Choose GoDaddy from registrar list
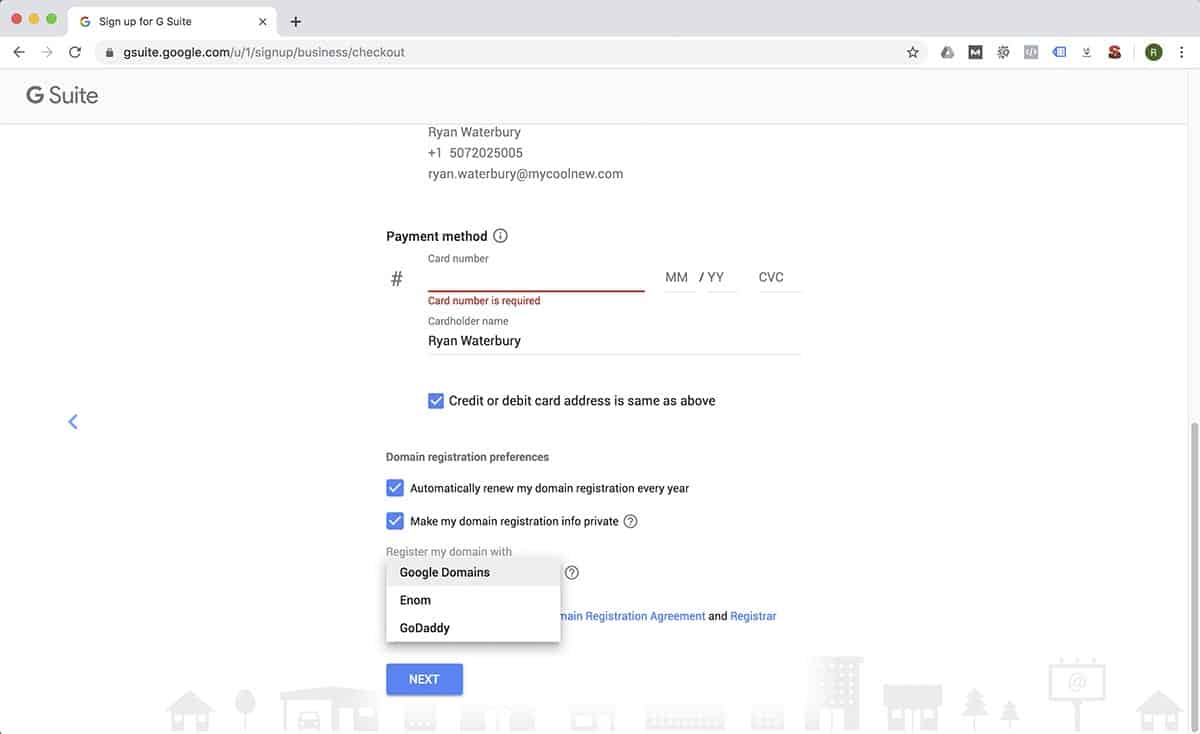Screen dimensions: 1200x734 [473, 628]
